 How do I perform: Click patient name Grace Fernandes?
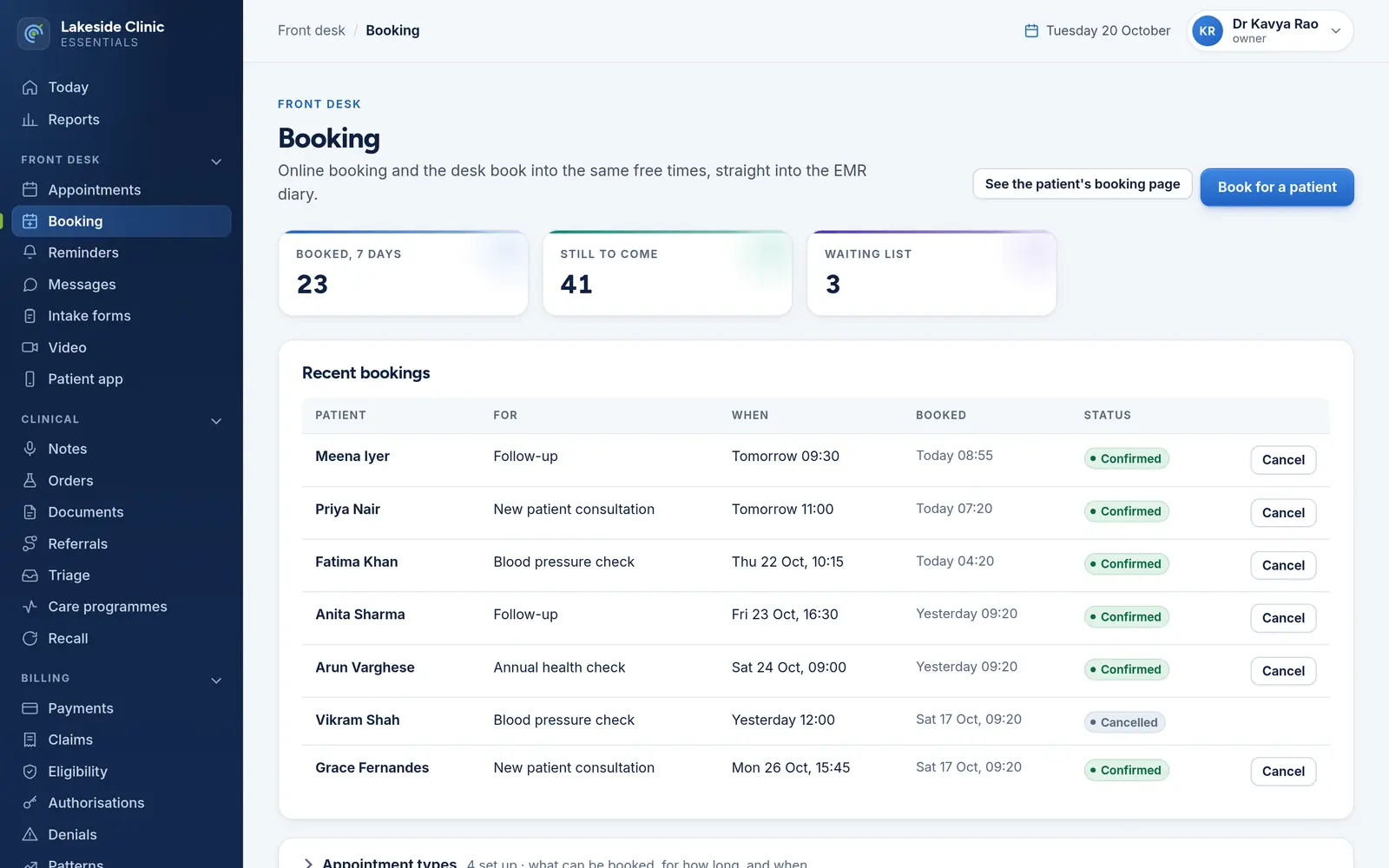[372, 767]
